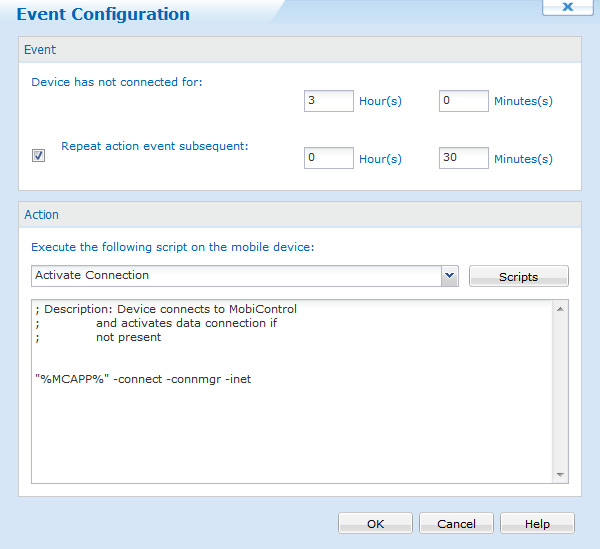Image resolution: width=600 pixels, height=549 pixels.
Task: Select the Activate Connection combo box
Action: click(x=245, y=276)
